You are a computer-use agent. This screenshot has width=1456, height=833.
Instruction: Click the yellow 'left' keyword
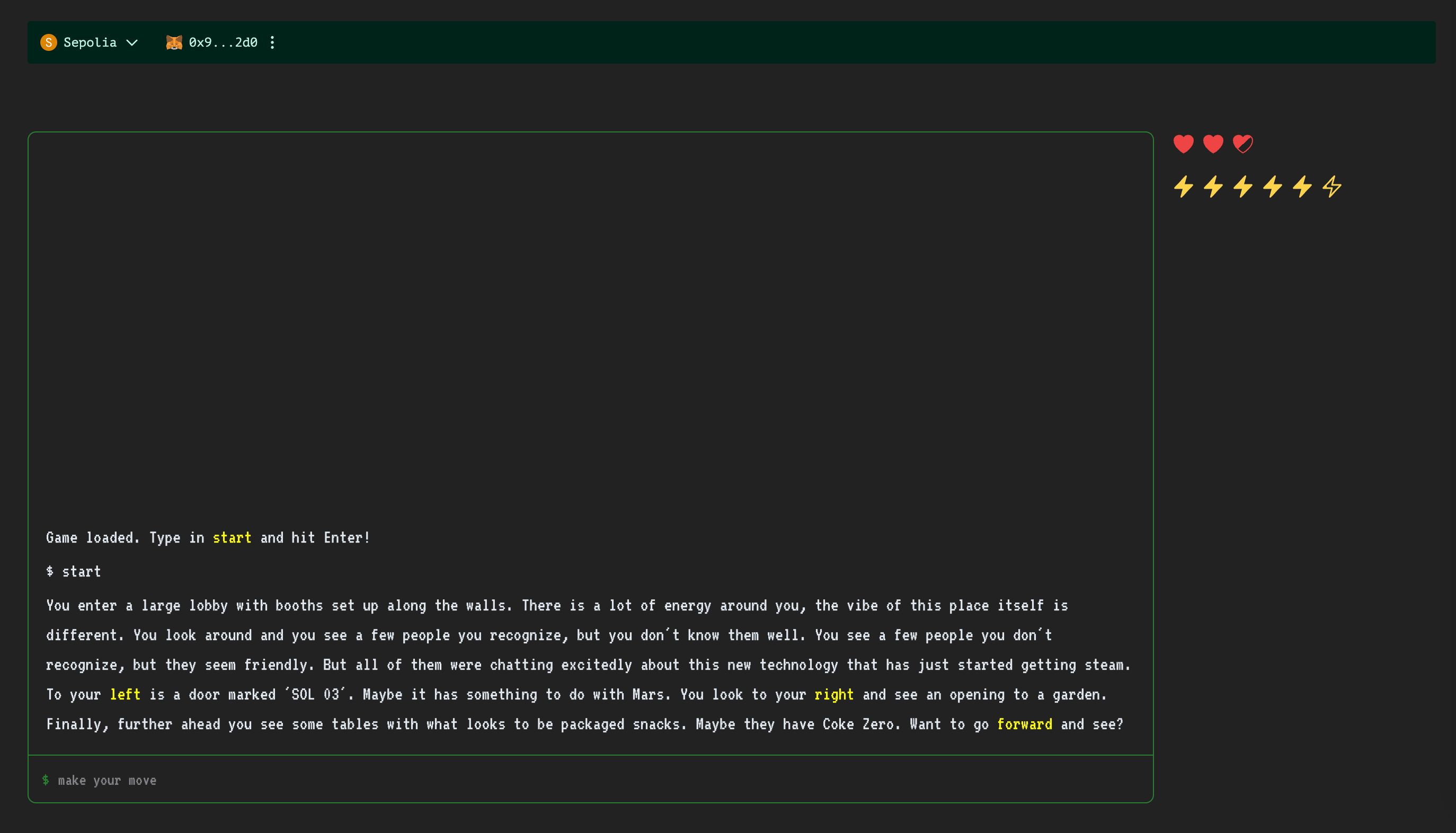125,695
